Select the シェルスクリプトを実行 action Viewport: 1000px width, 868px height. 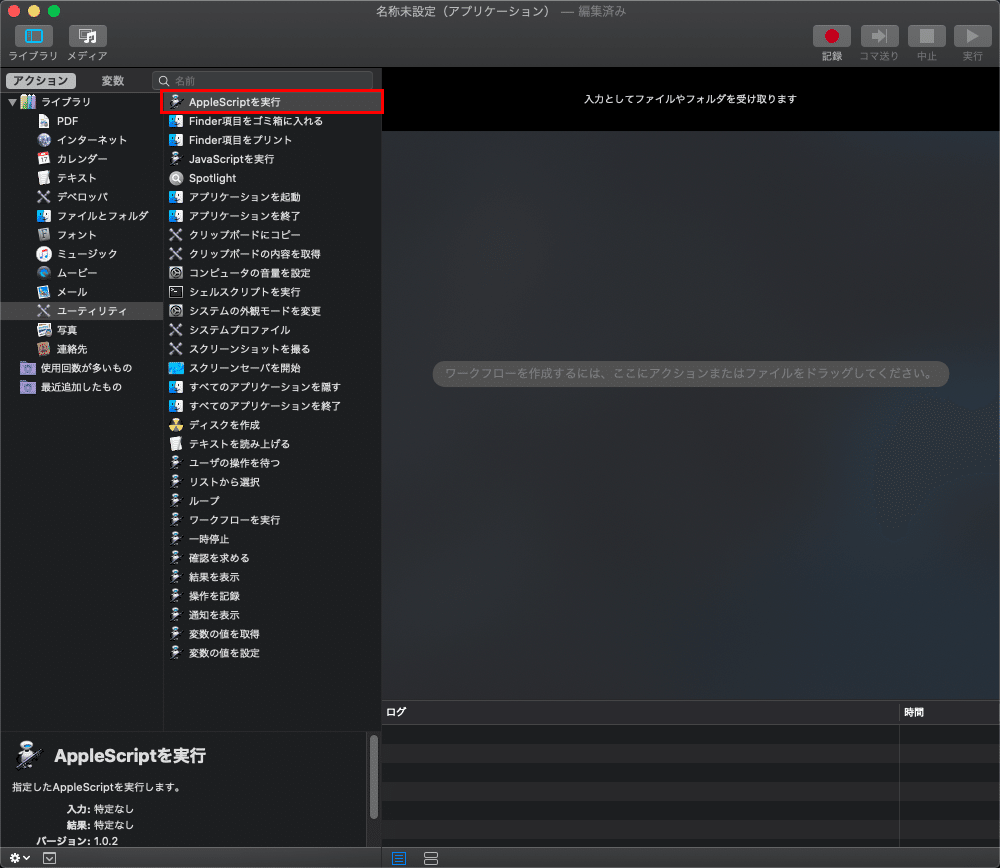coord(272,292)
